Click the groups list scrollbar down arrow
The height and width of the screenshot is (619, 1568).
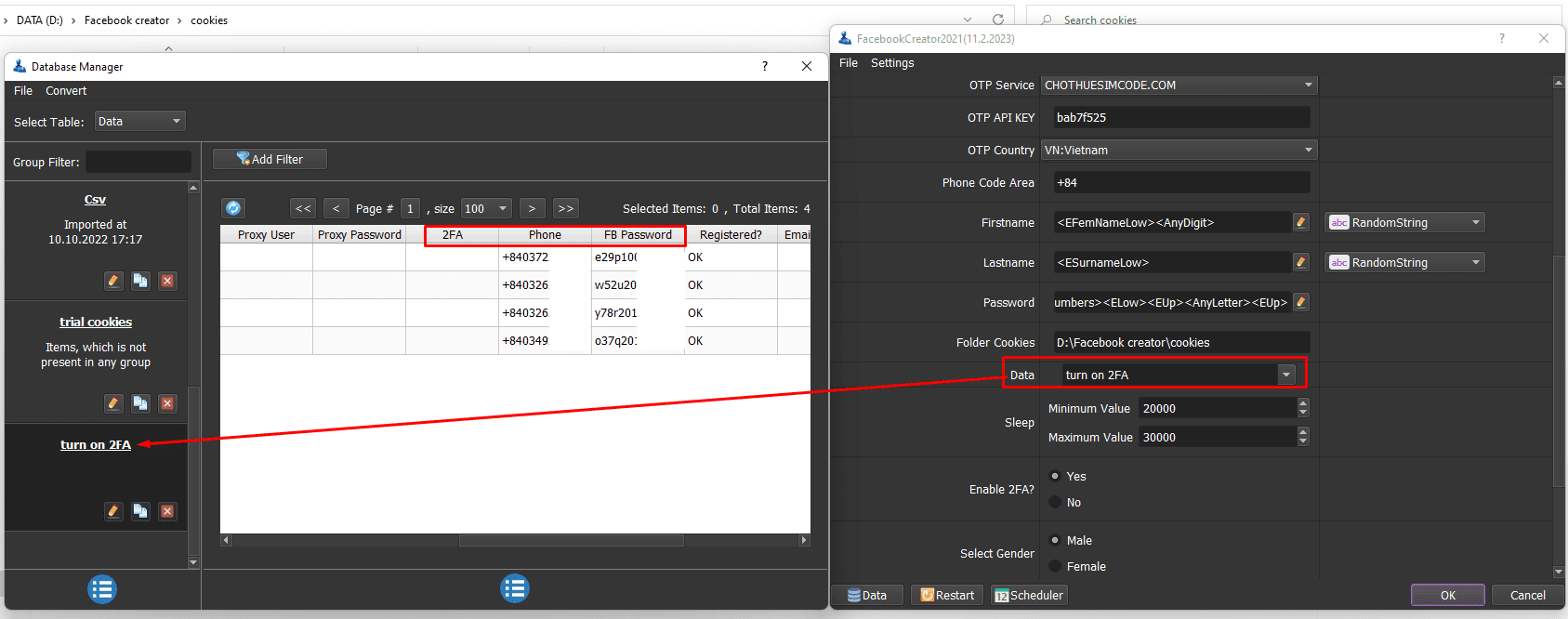pyautogui.click(x=193, y=561)
